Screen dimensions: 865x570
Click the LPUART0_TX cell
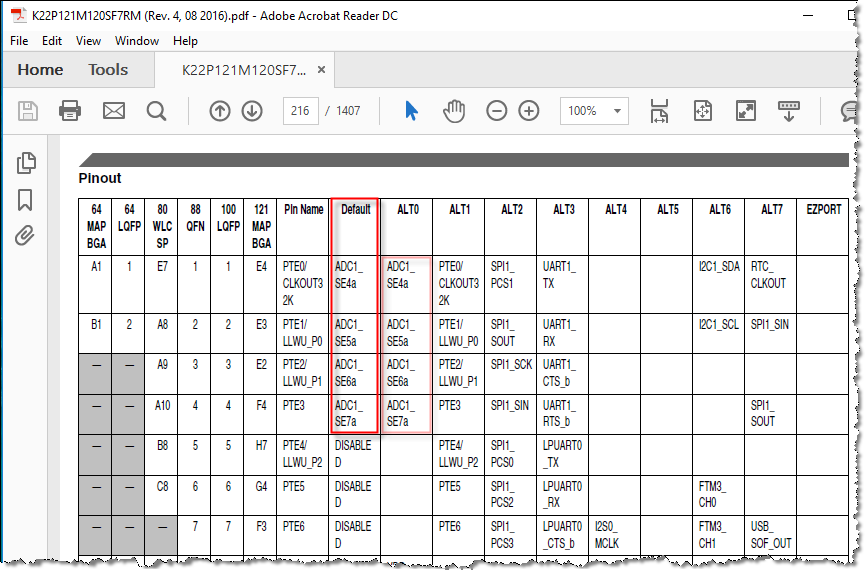562,454
